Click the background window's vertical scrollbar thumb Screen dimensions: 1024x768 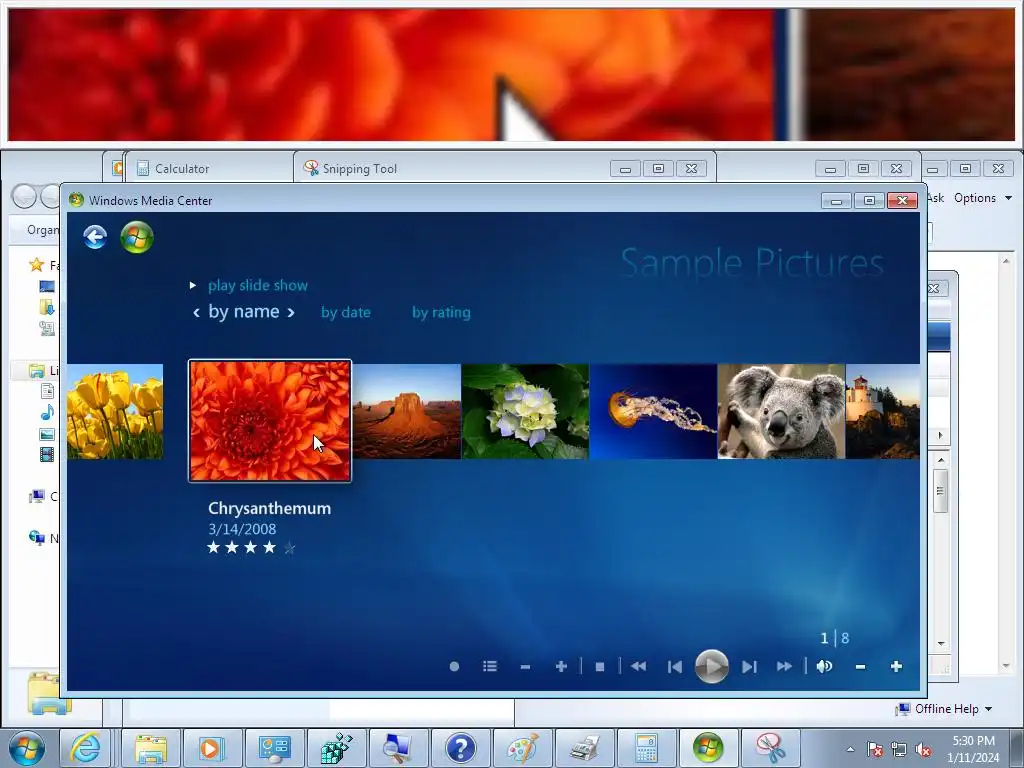tap(940, 490)
